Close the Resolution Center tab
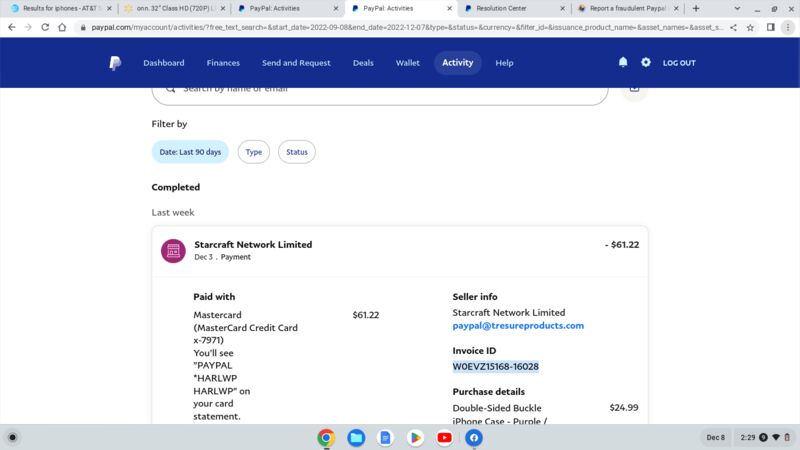800x450 pixels. pyautogui.click(x=562, y=9)
